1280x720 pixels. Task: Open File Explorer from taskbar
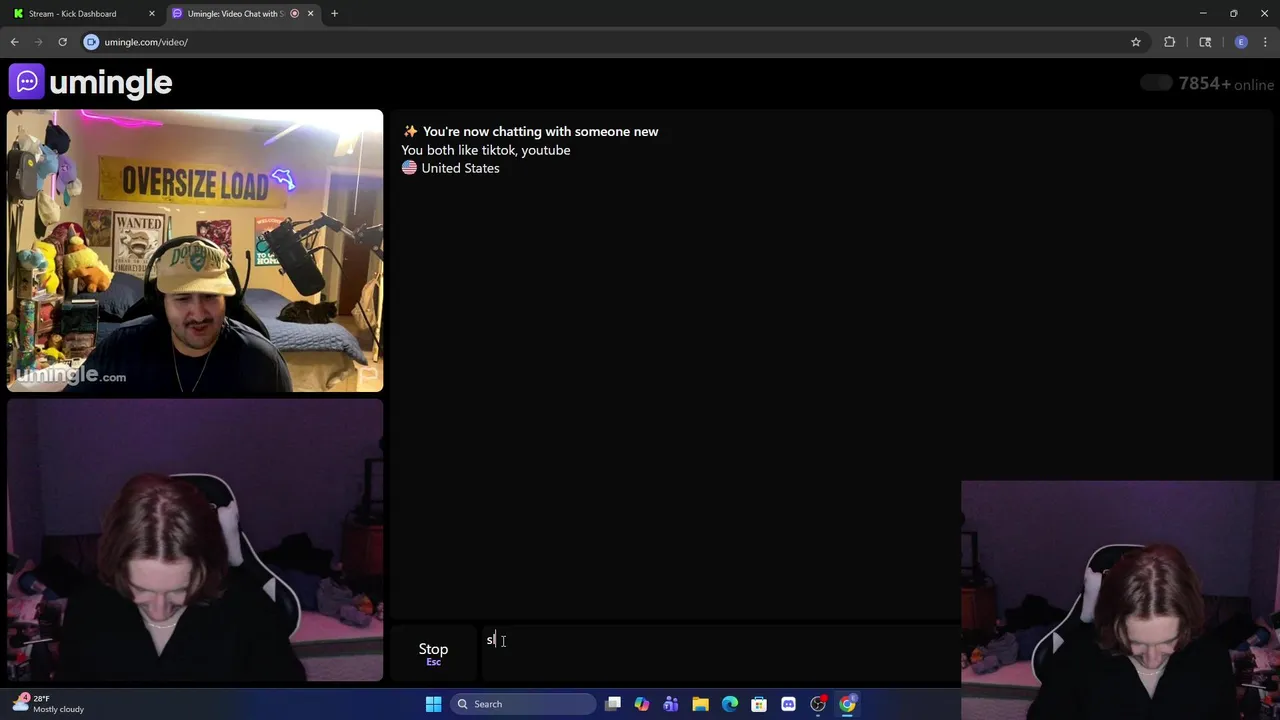click(x=700, y=704)
